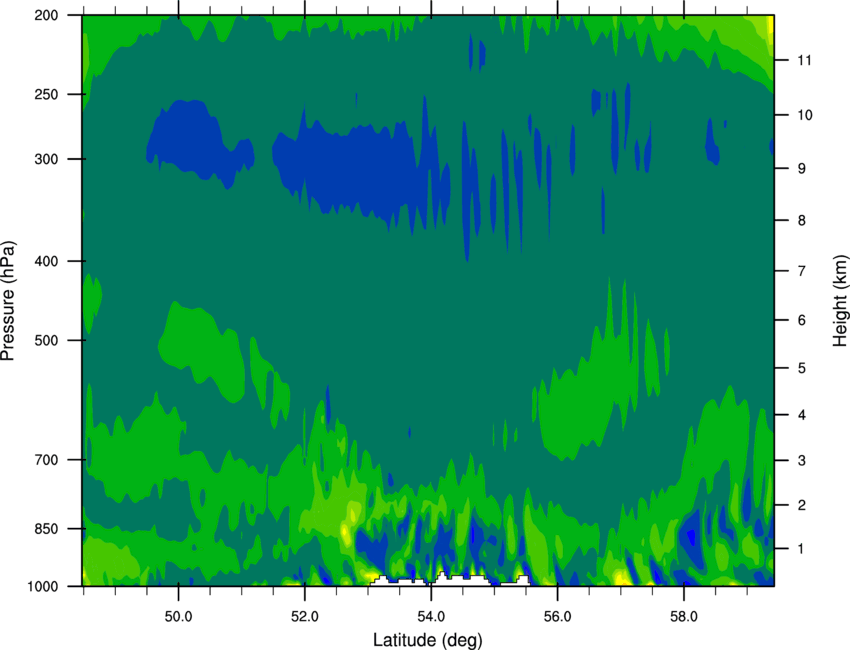Click height tick label 8

coord(802,221)
